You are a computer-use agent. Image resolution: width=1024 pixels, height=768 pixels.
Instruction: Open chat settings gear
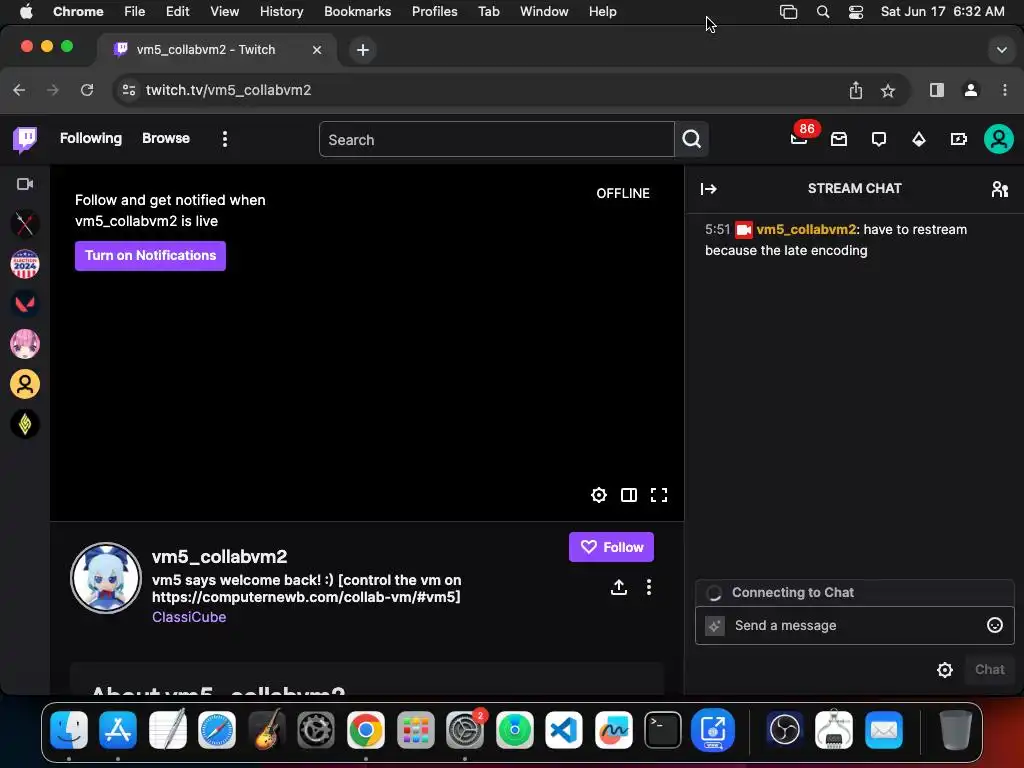click(x=945, y=670)
